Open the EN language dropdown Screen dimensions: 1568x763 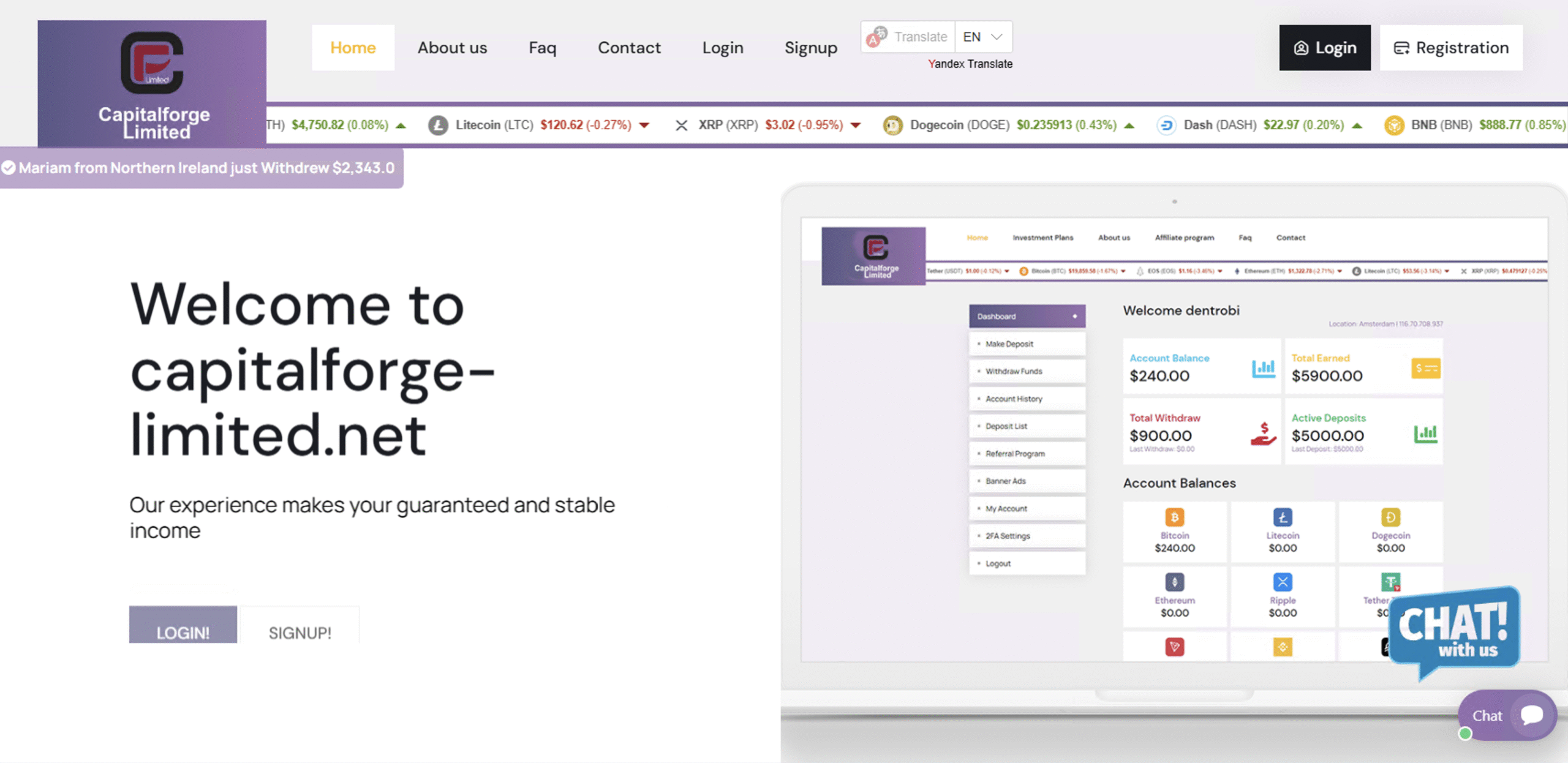pyautogui.click(x=982, y=37)
